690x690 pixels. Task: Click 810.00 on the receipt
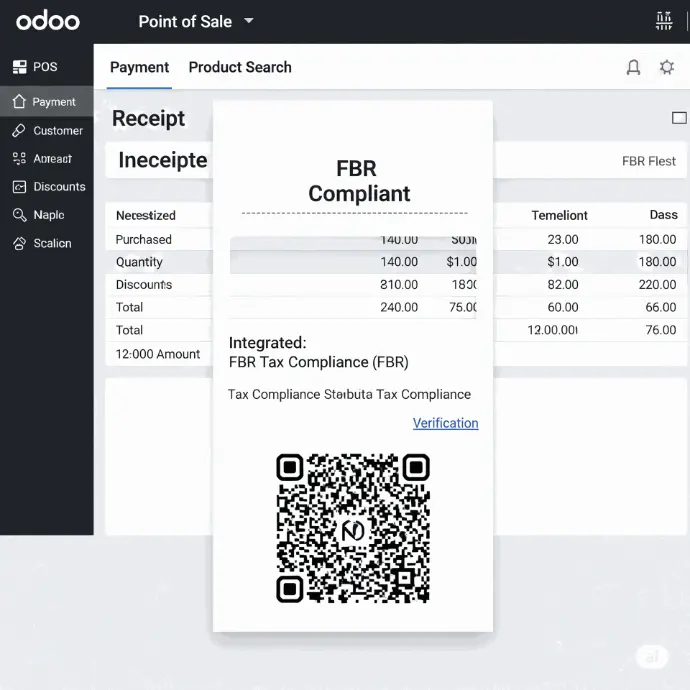pos(399,285)
